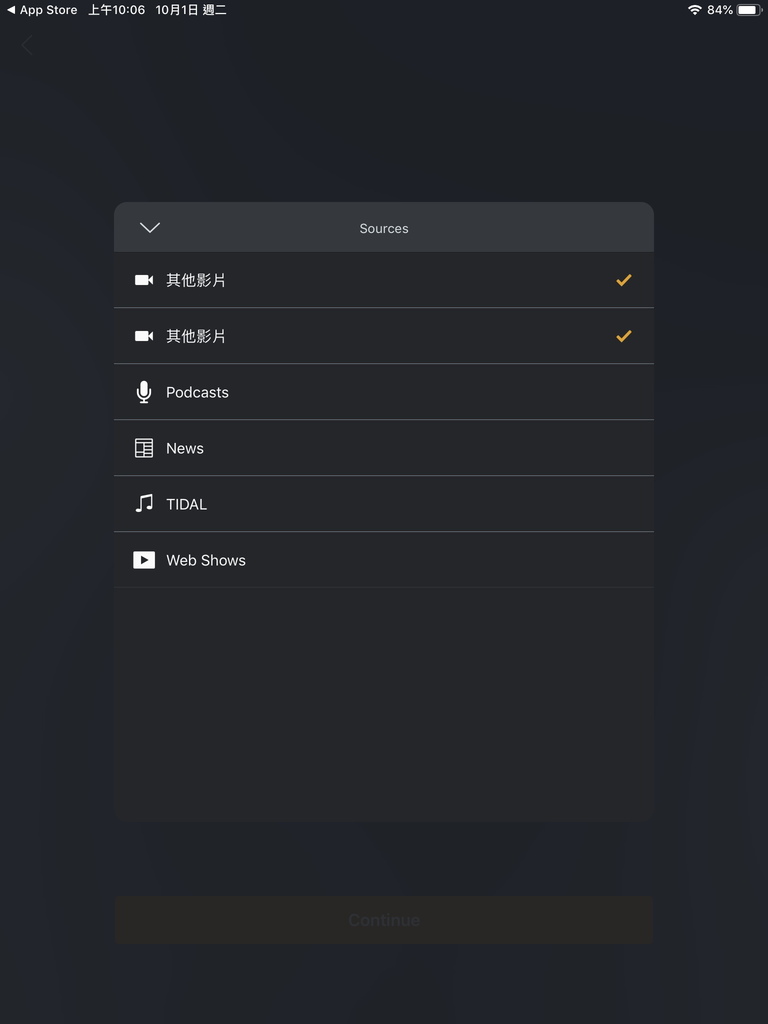The height and width of the screenshot is (1024, 768).
Task: Tap the camera icon of the upper 其他影片 row
Action: [144, 280]
